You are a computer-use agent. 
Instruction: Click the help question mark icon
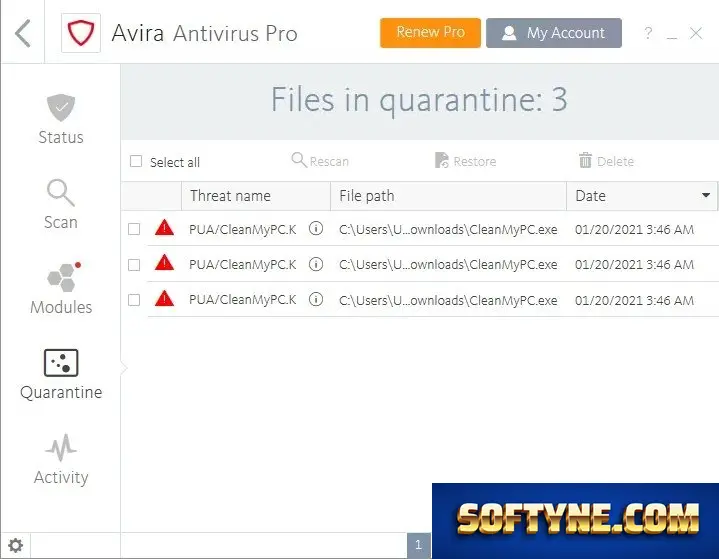click(648, 33)
